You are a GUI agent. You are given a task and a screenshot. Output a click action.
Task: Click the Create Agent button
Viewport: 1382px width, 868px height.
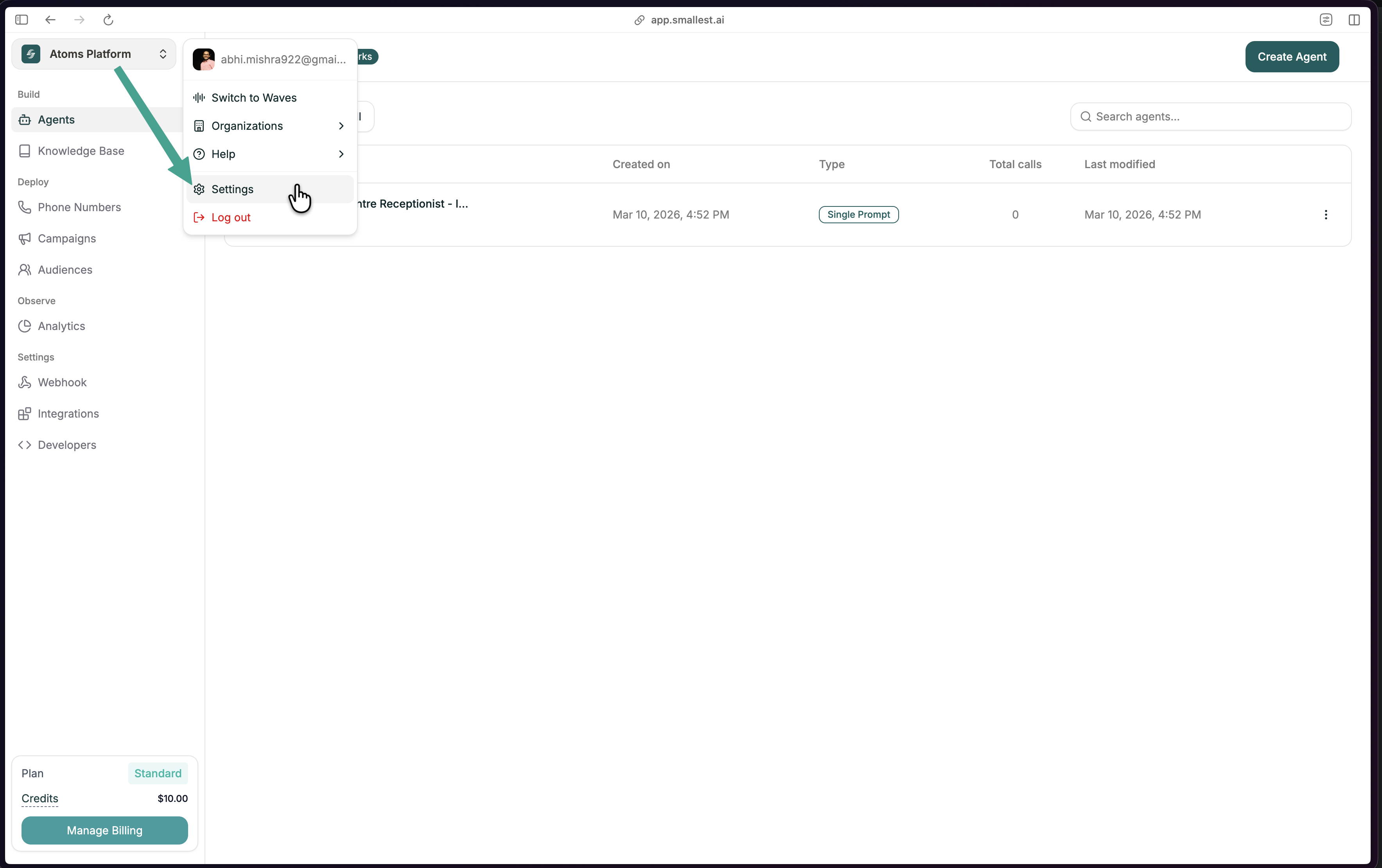pyautogui.click(x=1291, y=57)
